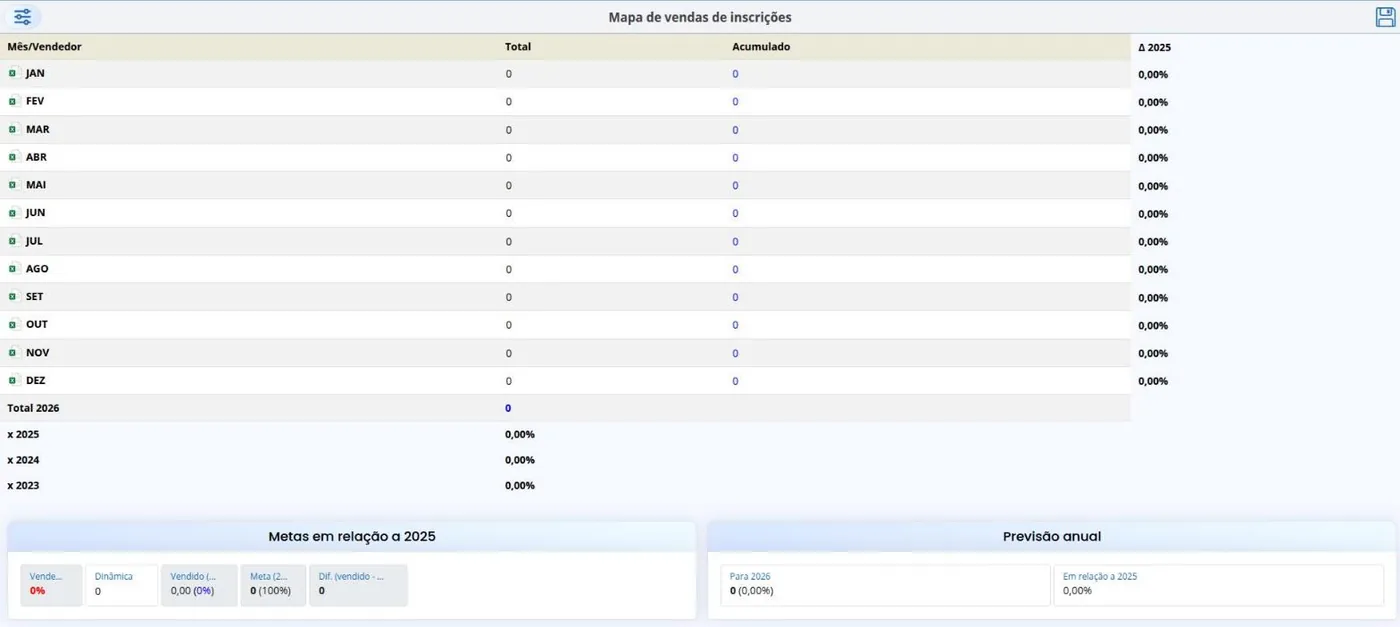1400x627 pixels.
Task: Click the x 2023 comparison row label
Action: tap(23, 485)
